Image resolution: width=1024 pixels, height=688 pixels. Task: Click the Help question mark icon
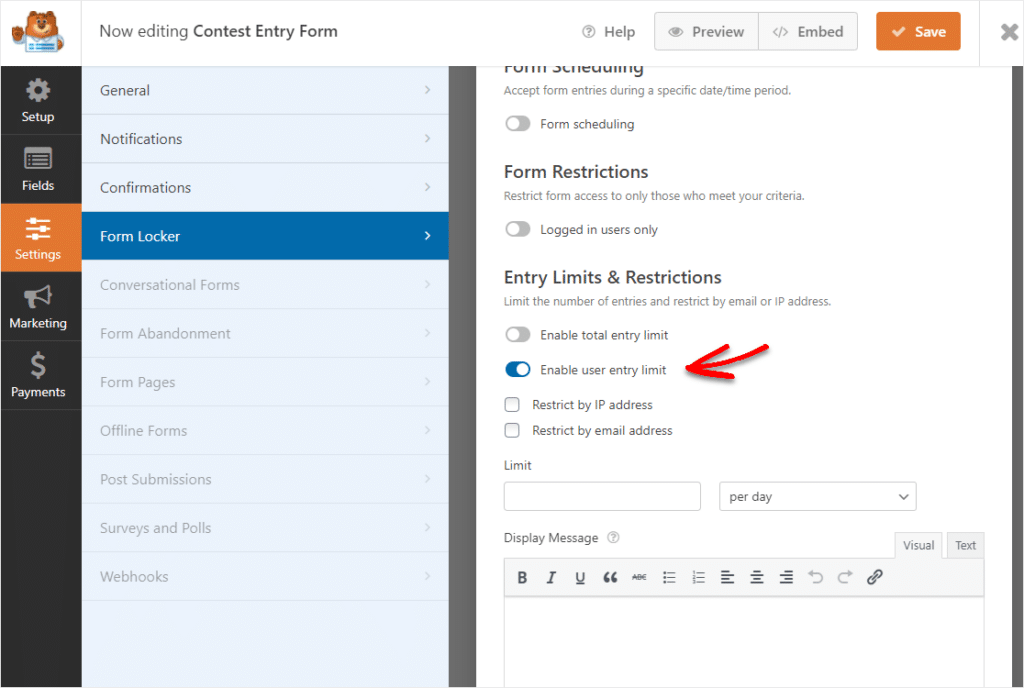[x=588, y=31]
